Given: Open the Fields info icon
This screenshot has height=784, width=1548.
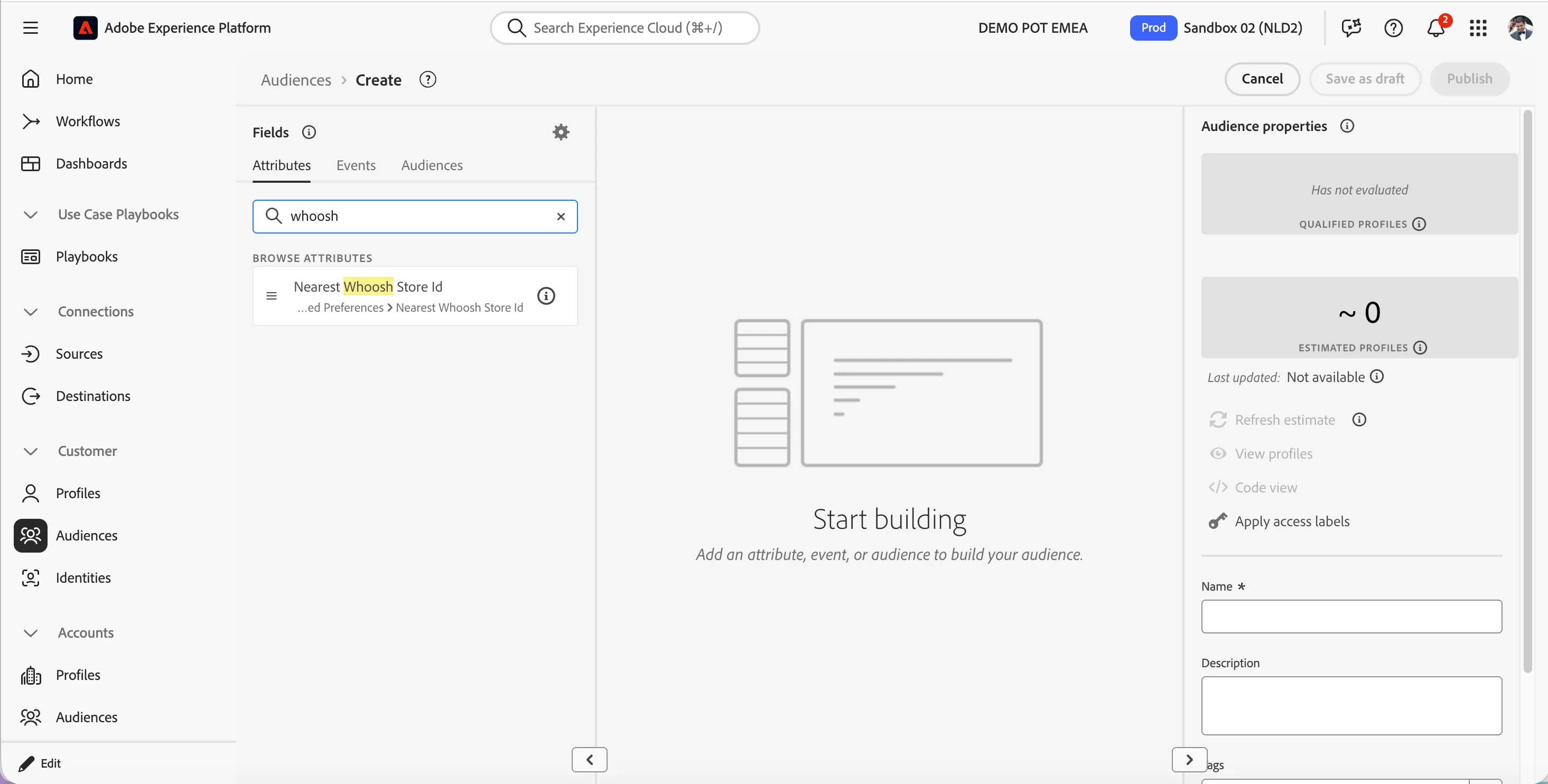Looking at the screenshot, I should (309, 132).
